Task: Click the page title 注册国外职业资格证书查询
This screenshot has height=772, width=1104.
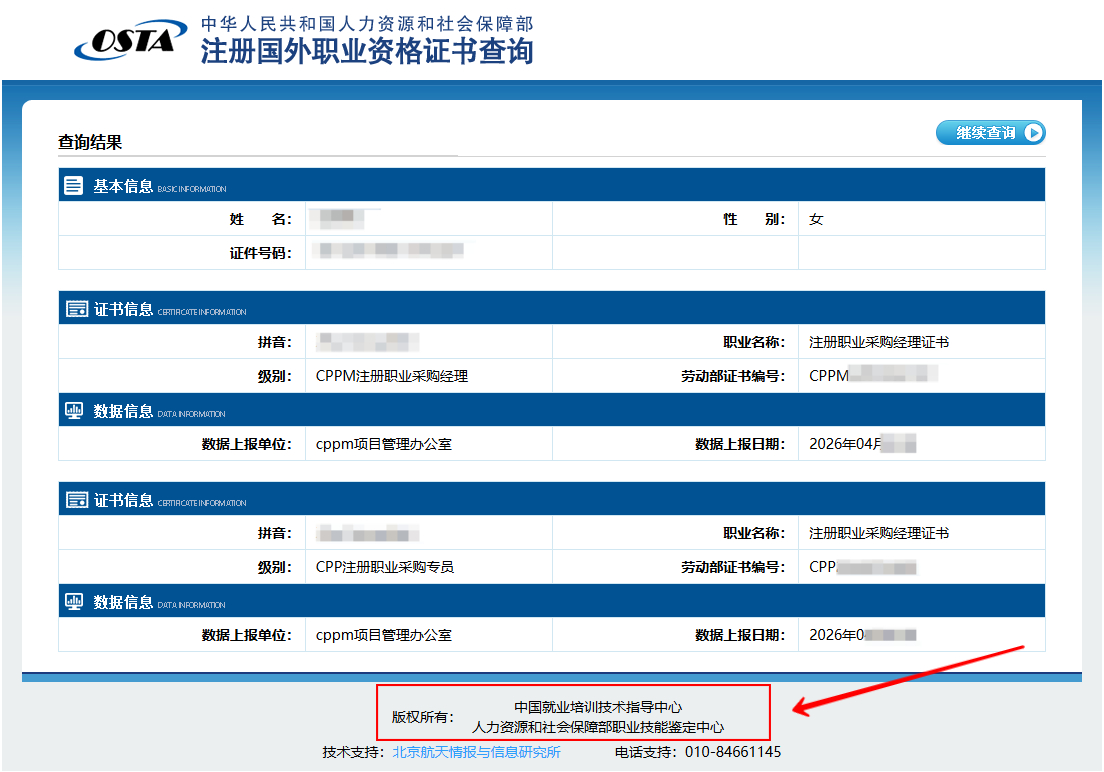Action: 367,51
